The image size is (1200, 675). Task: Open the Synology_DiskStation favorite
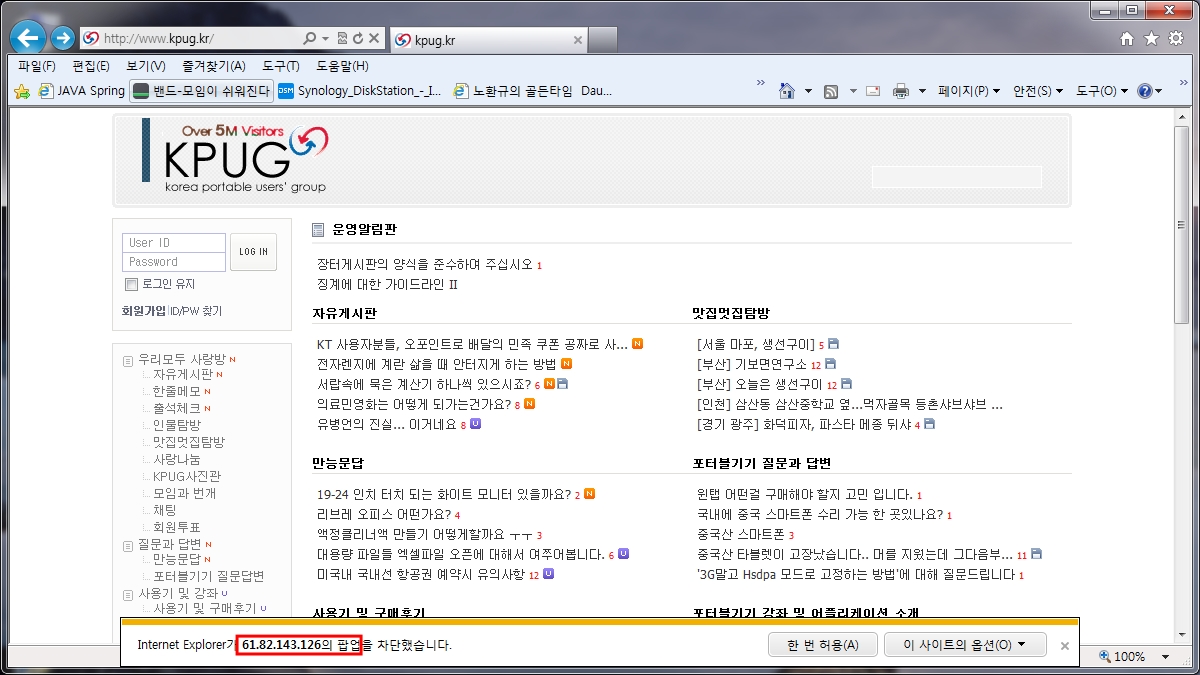click(x=360, y=91)
